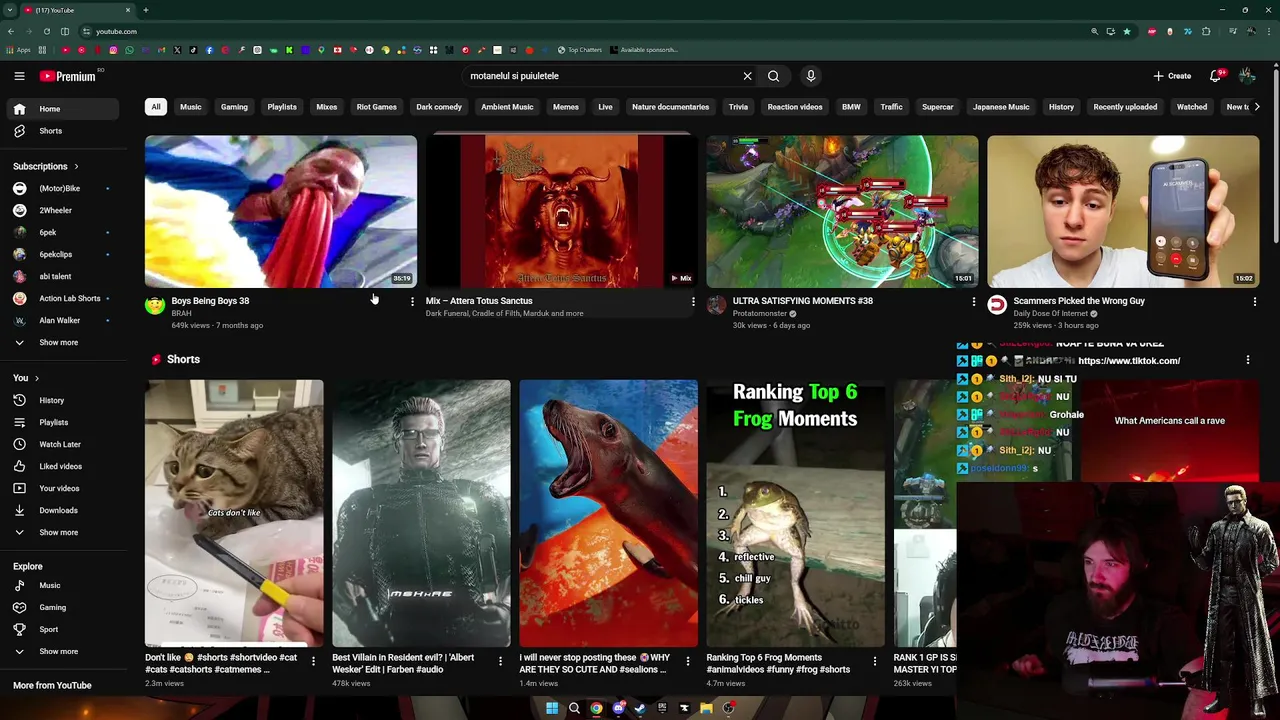Image resolution: width=1280 pixels, height=720 pixels.
Task: Open the BRAH channel avatar
Action: click(x=155, y=305)
